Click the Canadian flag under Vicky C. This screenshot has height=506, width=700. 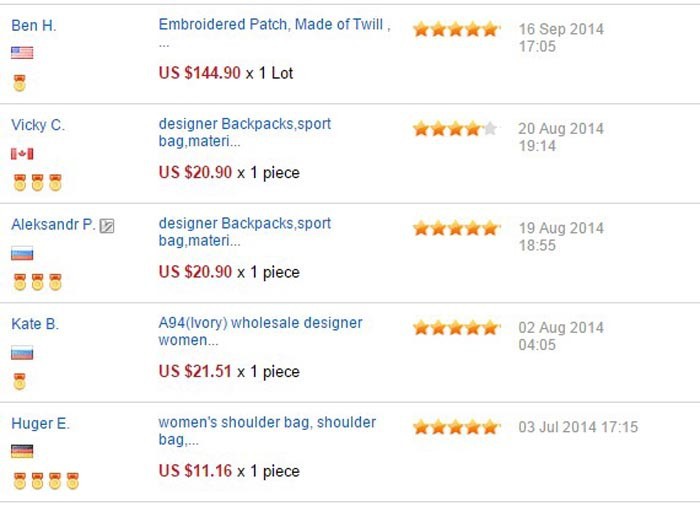coord(22,153)
